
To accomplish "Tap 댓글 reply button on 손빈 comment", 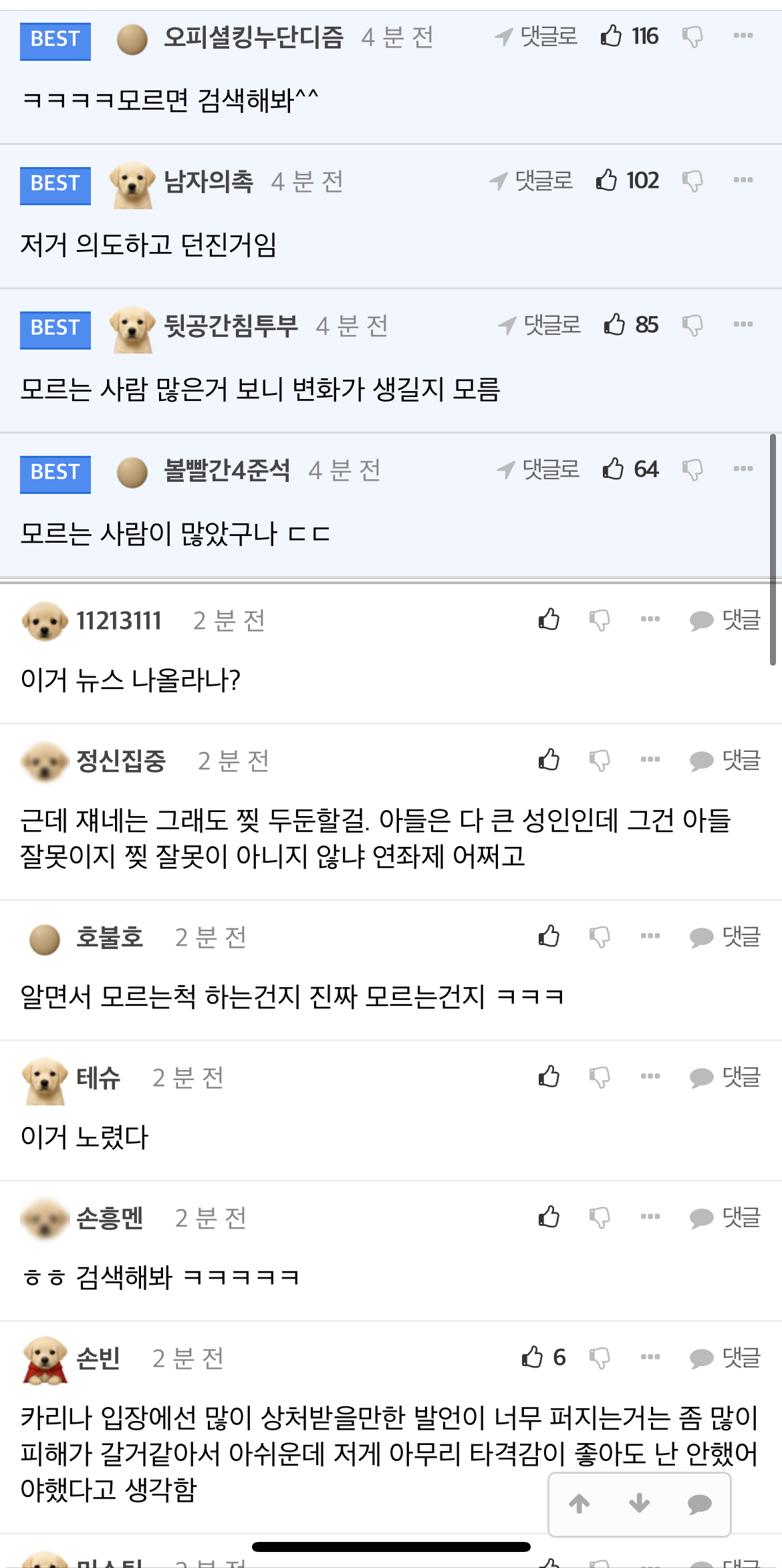I will click(725, 1358).
